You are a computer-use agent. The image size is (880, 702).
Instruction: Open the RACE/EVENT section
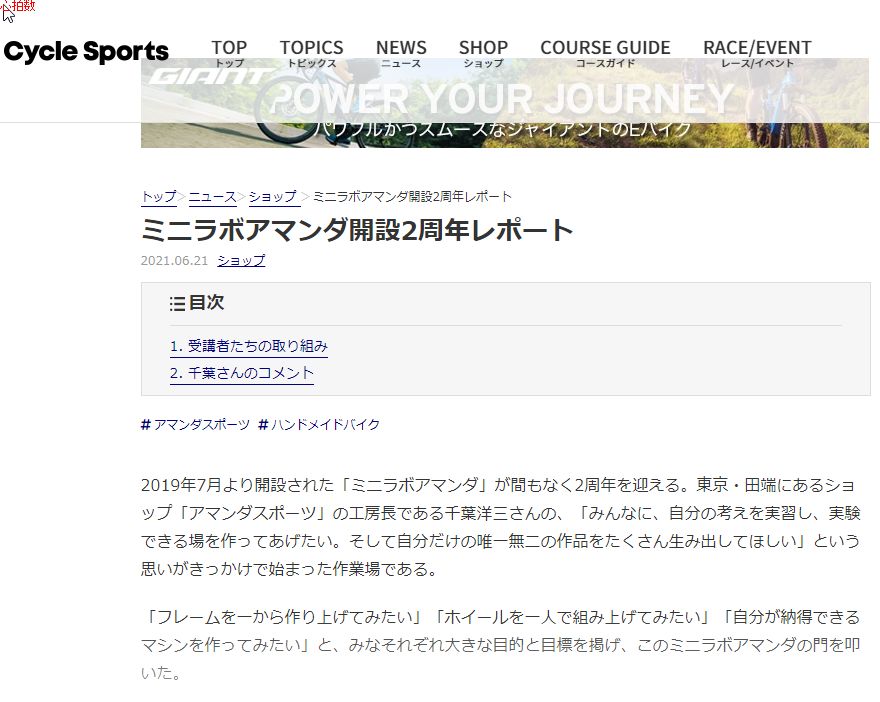[x=757, y=53]
